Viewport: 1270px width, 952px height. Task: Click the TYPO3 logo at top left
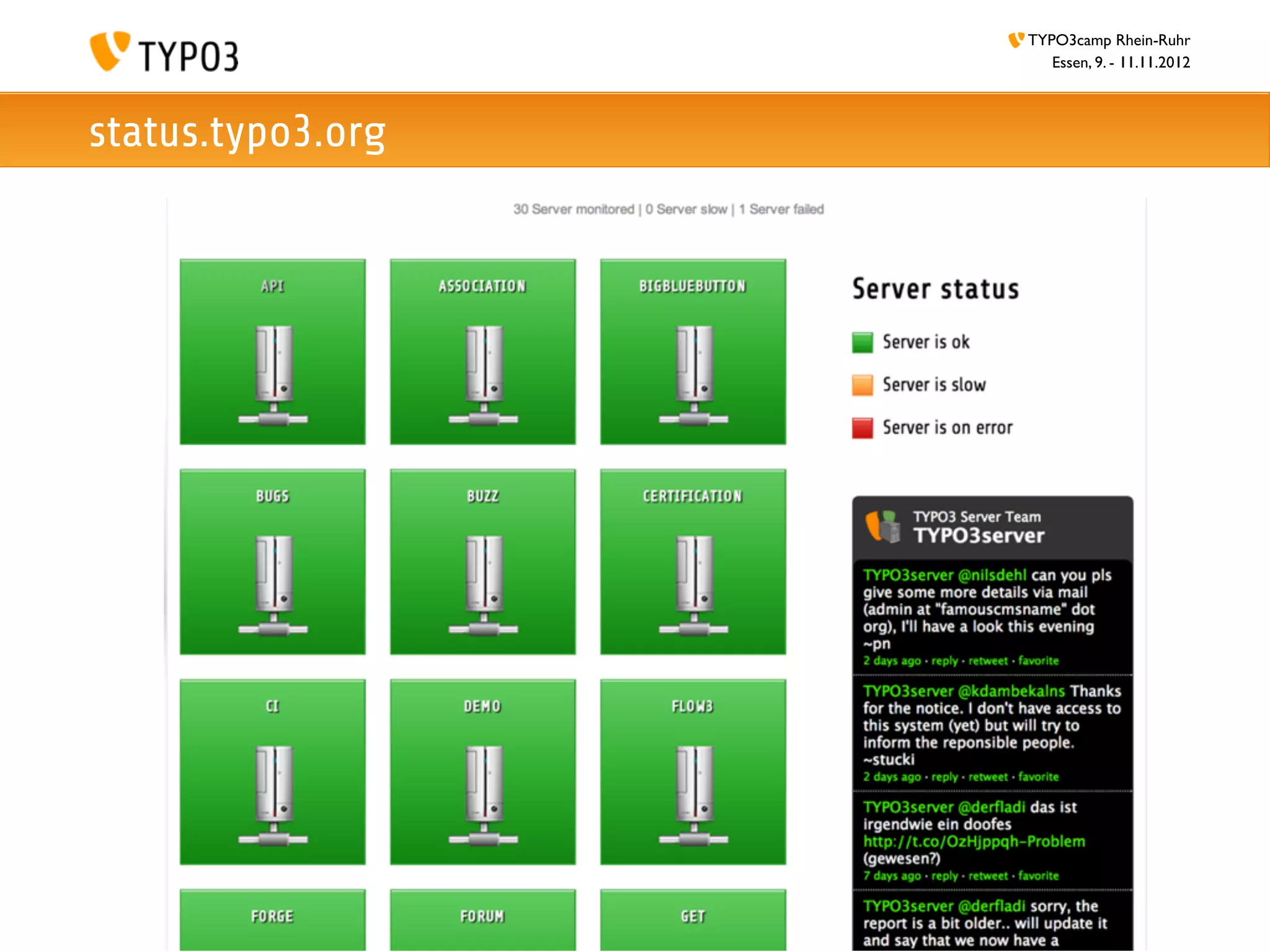click(164, 52)
